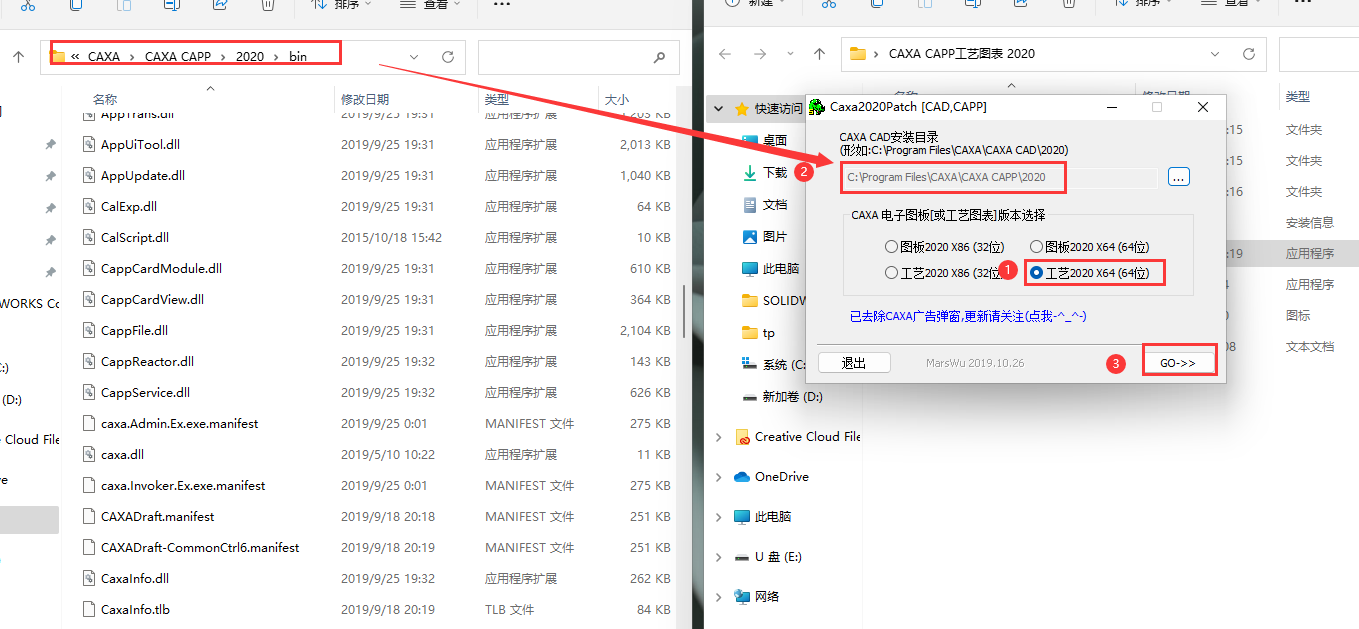Go back in CAXA CAPP工艺图表 window
This screenshot has width=1359, height=629.
(x=725, y=54)
